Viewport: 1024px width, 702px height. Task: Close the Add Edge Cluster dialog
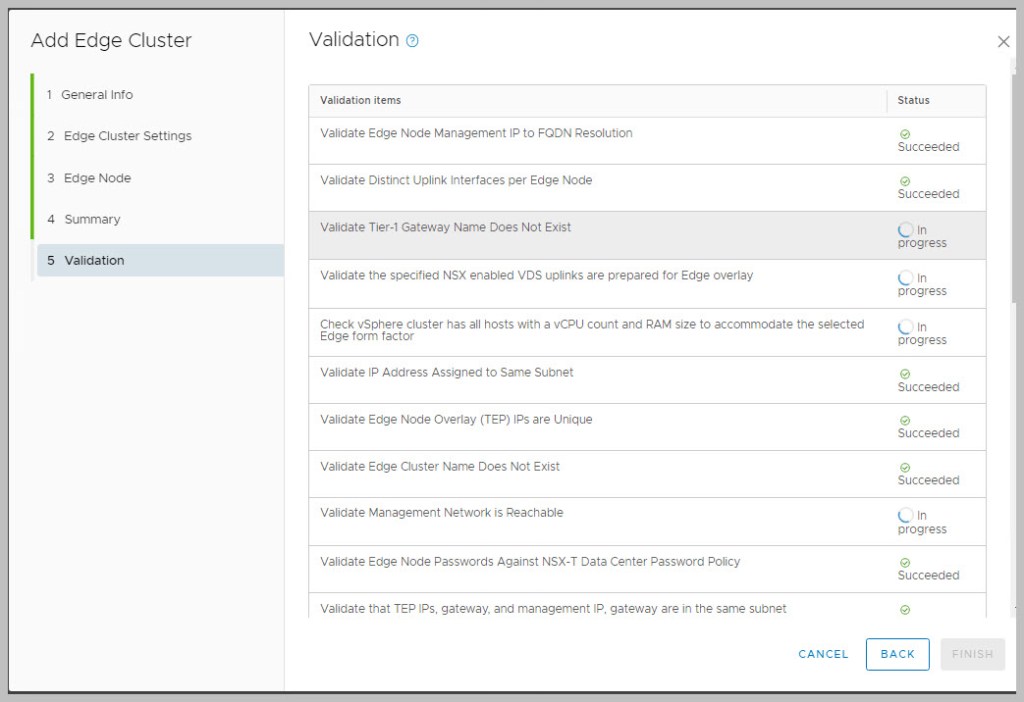(x=1003, y=42)
